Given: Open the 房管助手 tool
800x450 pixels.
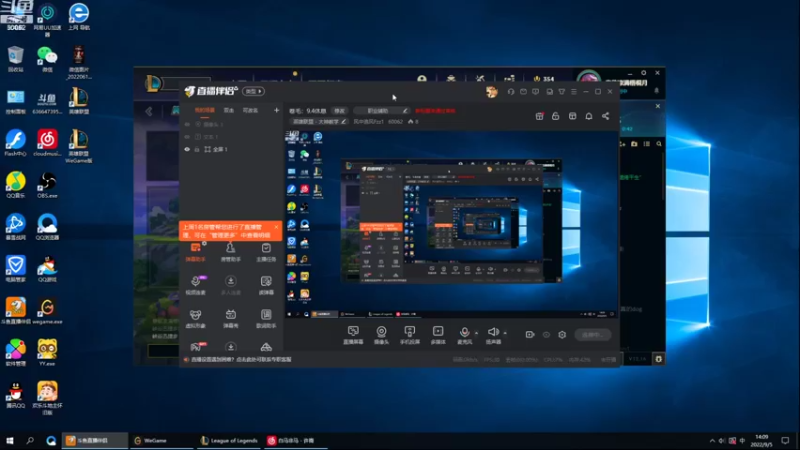Looking at the screenshot, I should point(231,252).
